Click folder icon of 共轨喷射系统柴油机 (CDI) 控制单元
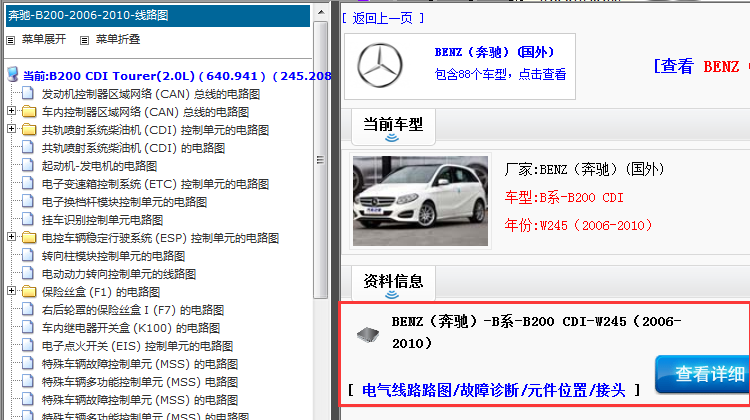The width and height of the screenshot is (750, 420). pyautogui.click(x=29, y=130)
